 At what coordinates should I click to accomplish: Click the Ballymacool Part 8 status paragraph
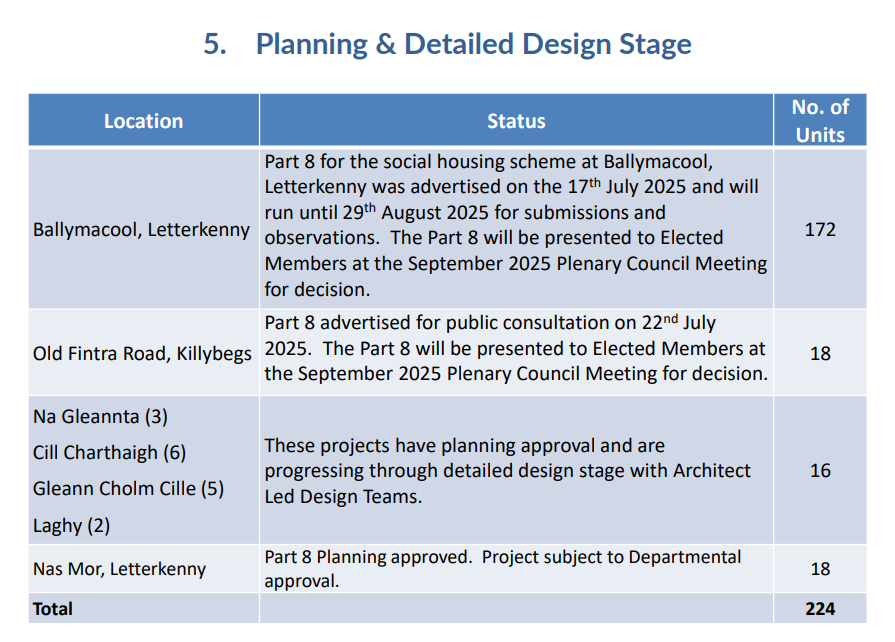515,225
